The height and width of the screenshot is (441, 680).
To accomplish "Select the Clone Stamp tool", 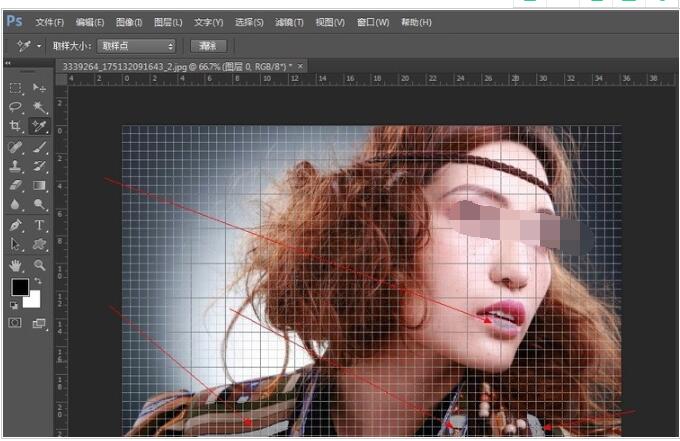I will (15, 166).
